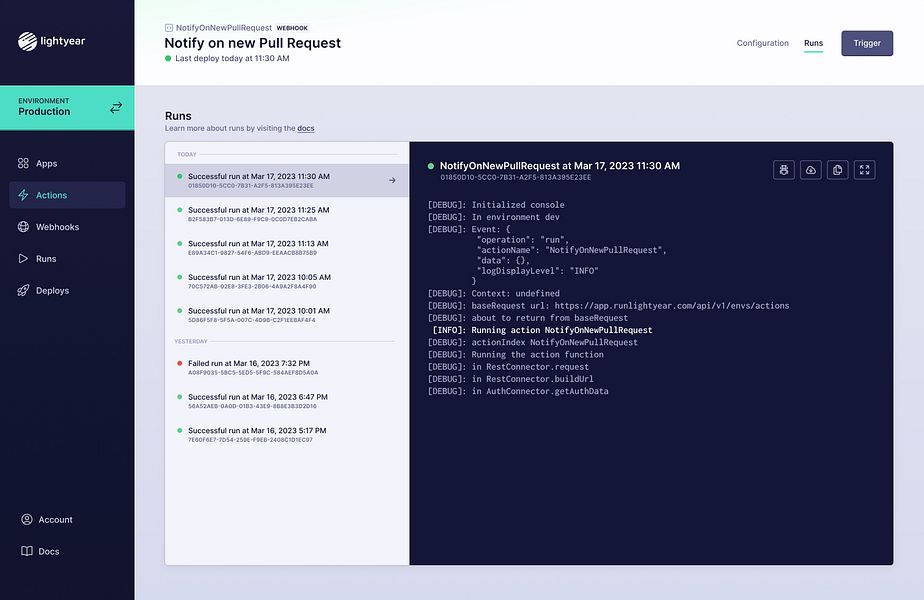
Task: Click the '[INFO]: Running action' log line
Action: tap(542, 330)
